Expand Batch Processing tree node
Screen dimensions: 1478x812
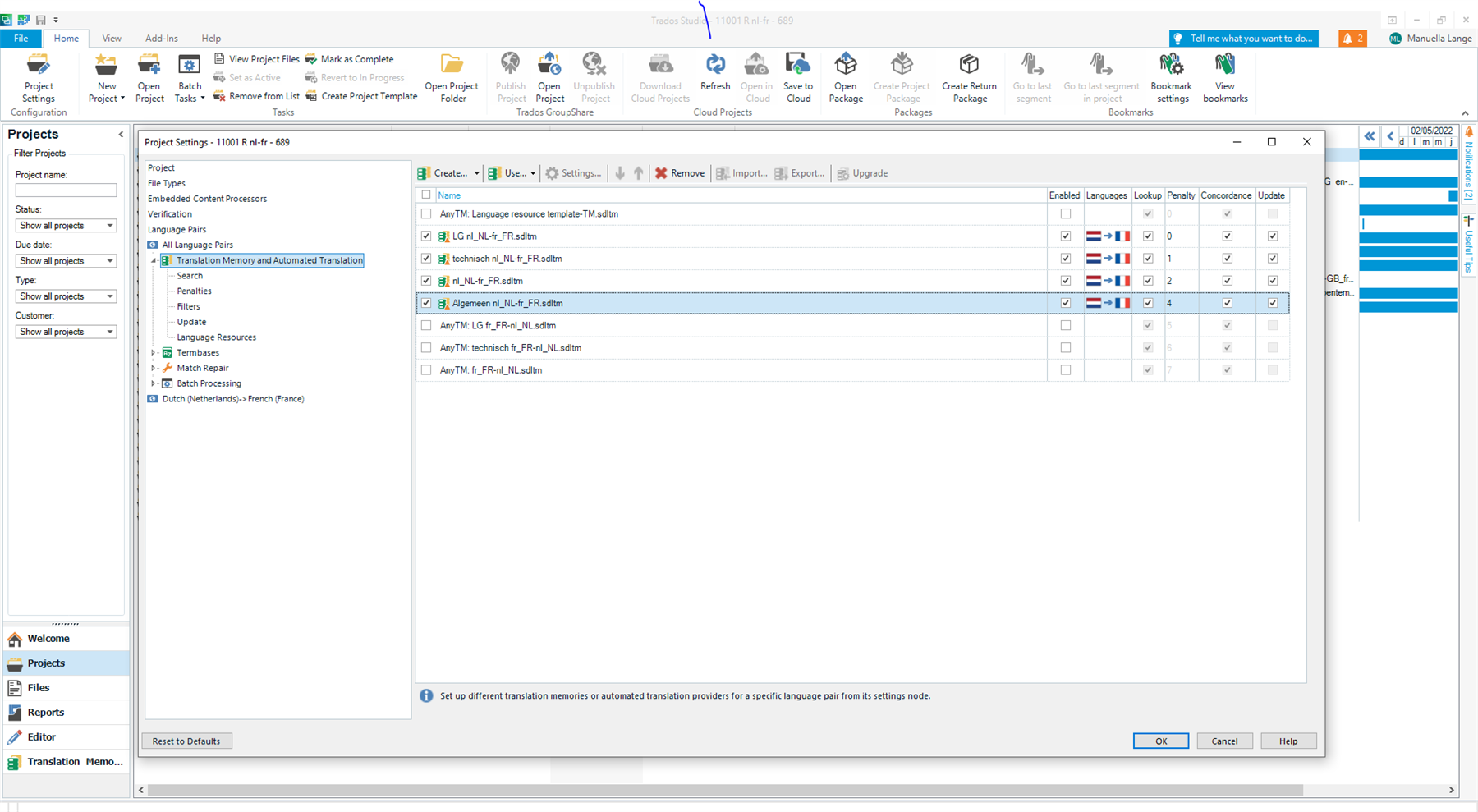pos(154,383)
